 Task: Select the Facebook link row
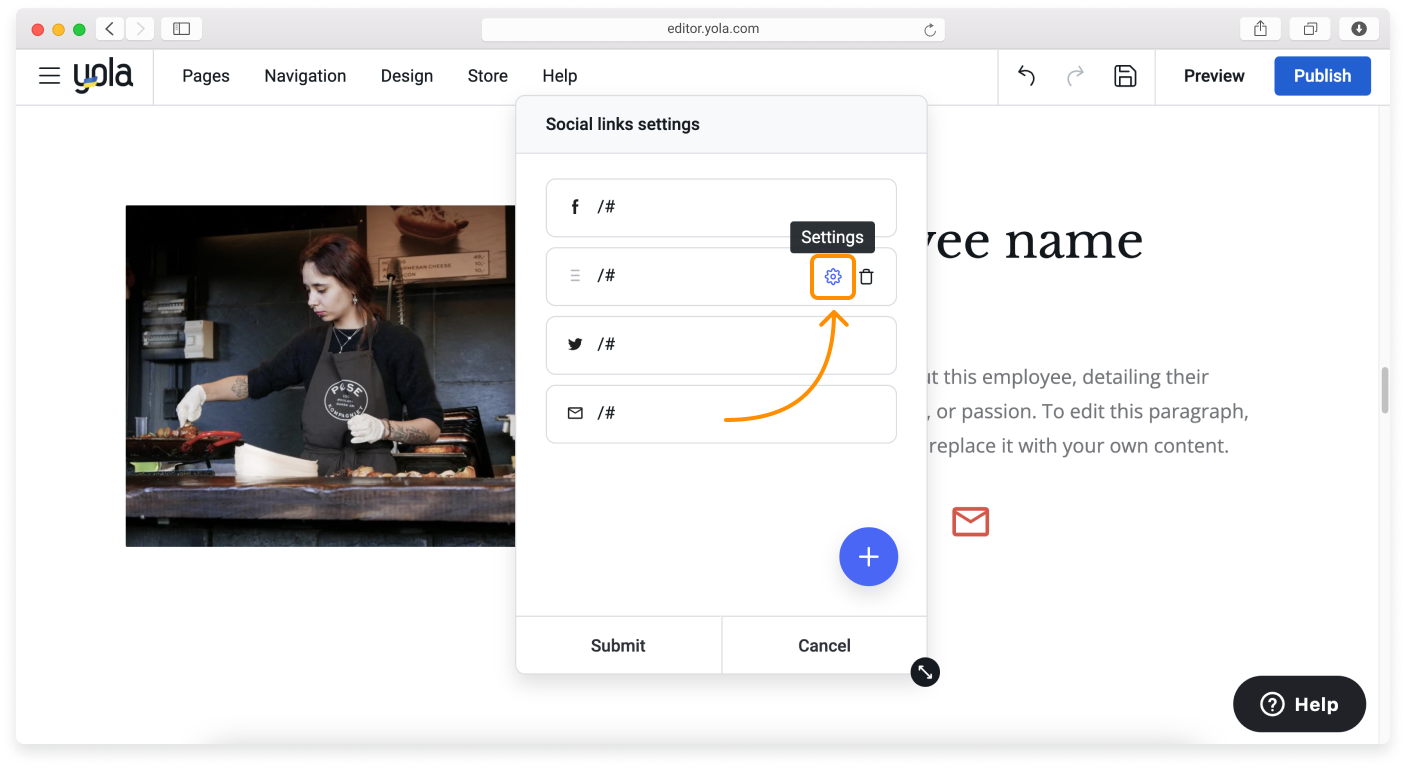(720, 208)
